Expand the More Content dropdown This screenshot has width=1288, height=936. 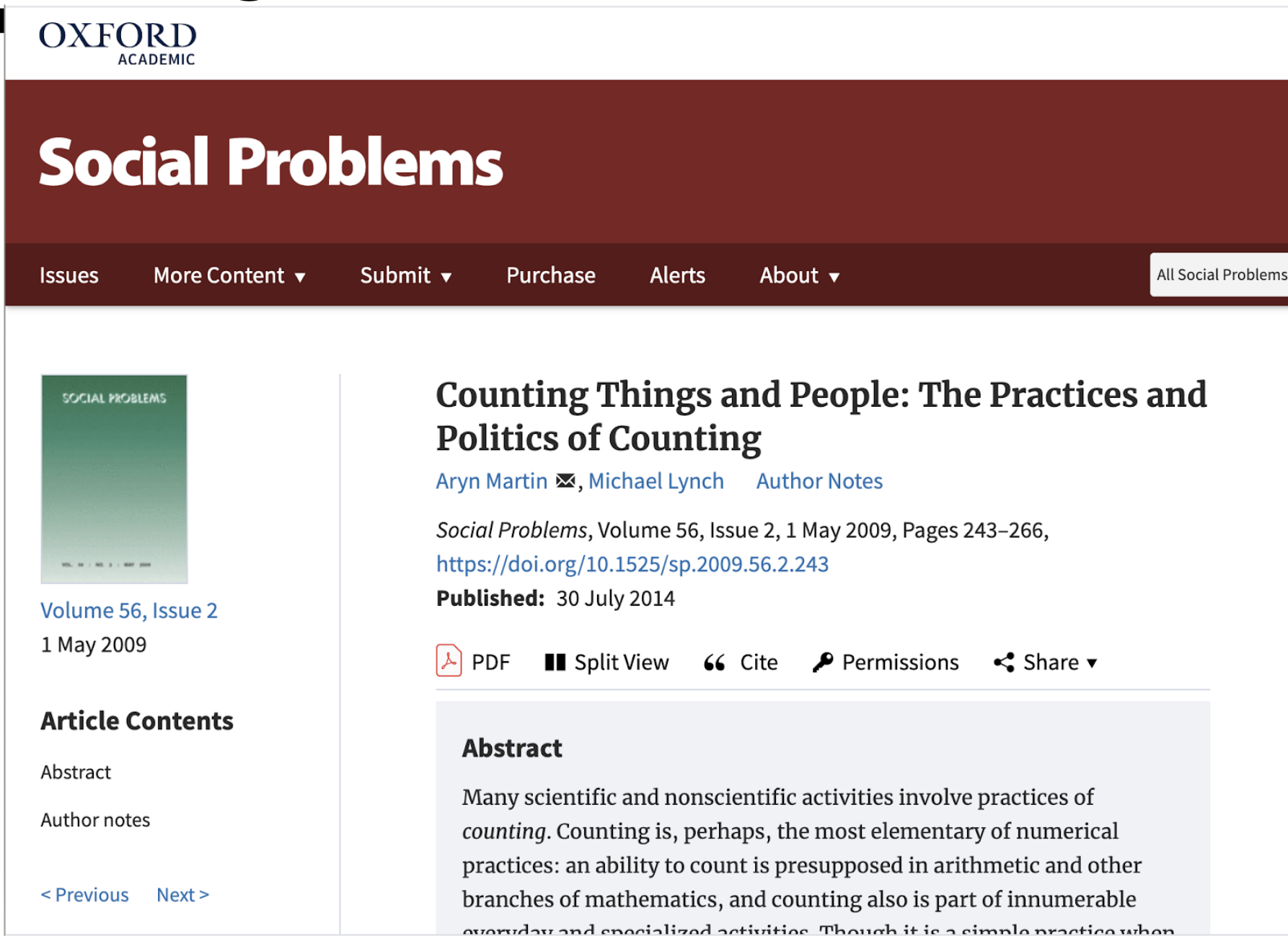[x=229, y=275]
